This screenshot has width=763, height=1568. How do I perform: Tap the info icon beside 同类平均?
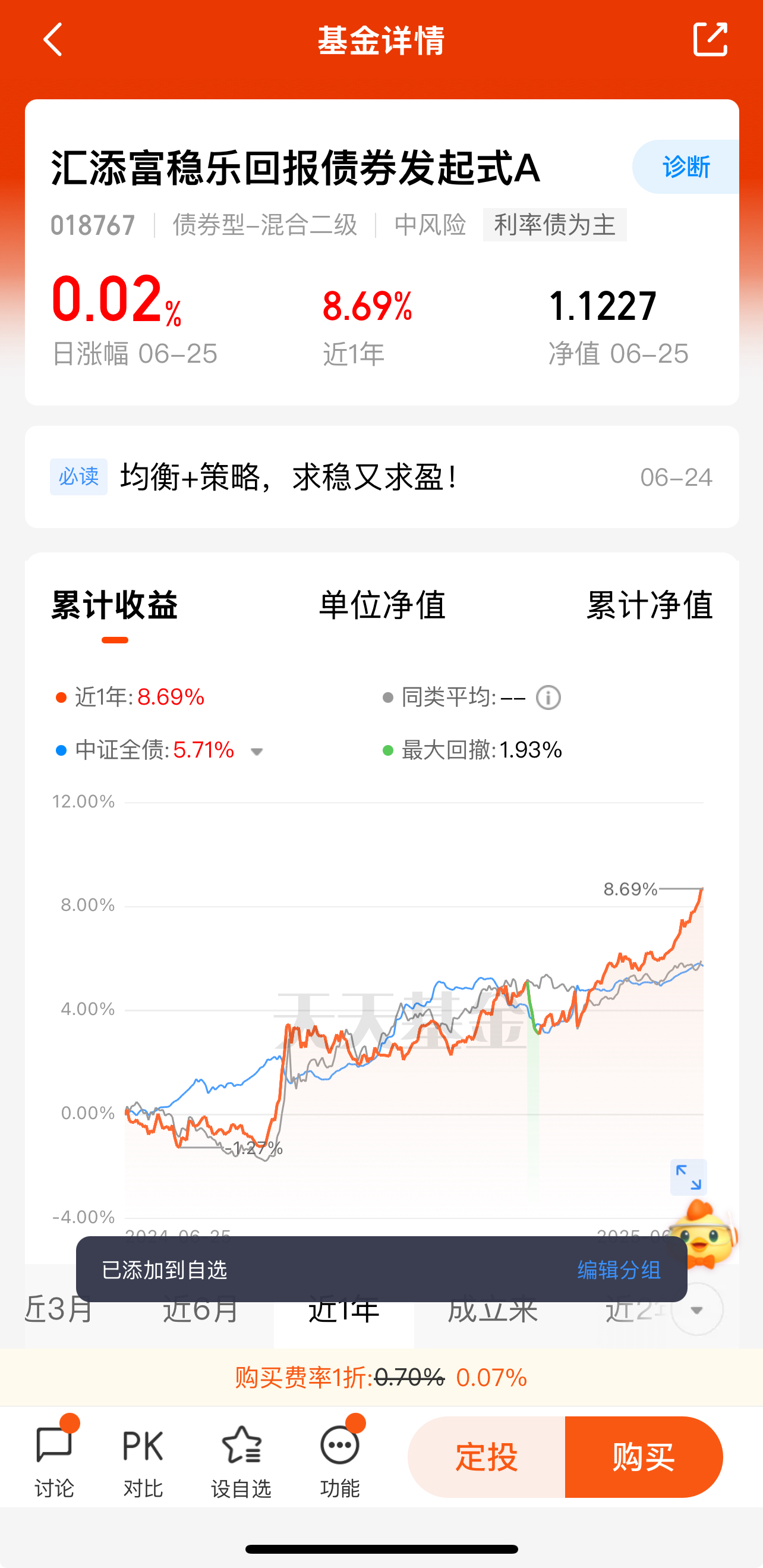[x=548, y=697]
